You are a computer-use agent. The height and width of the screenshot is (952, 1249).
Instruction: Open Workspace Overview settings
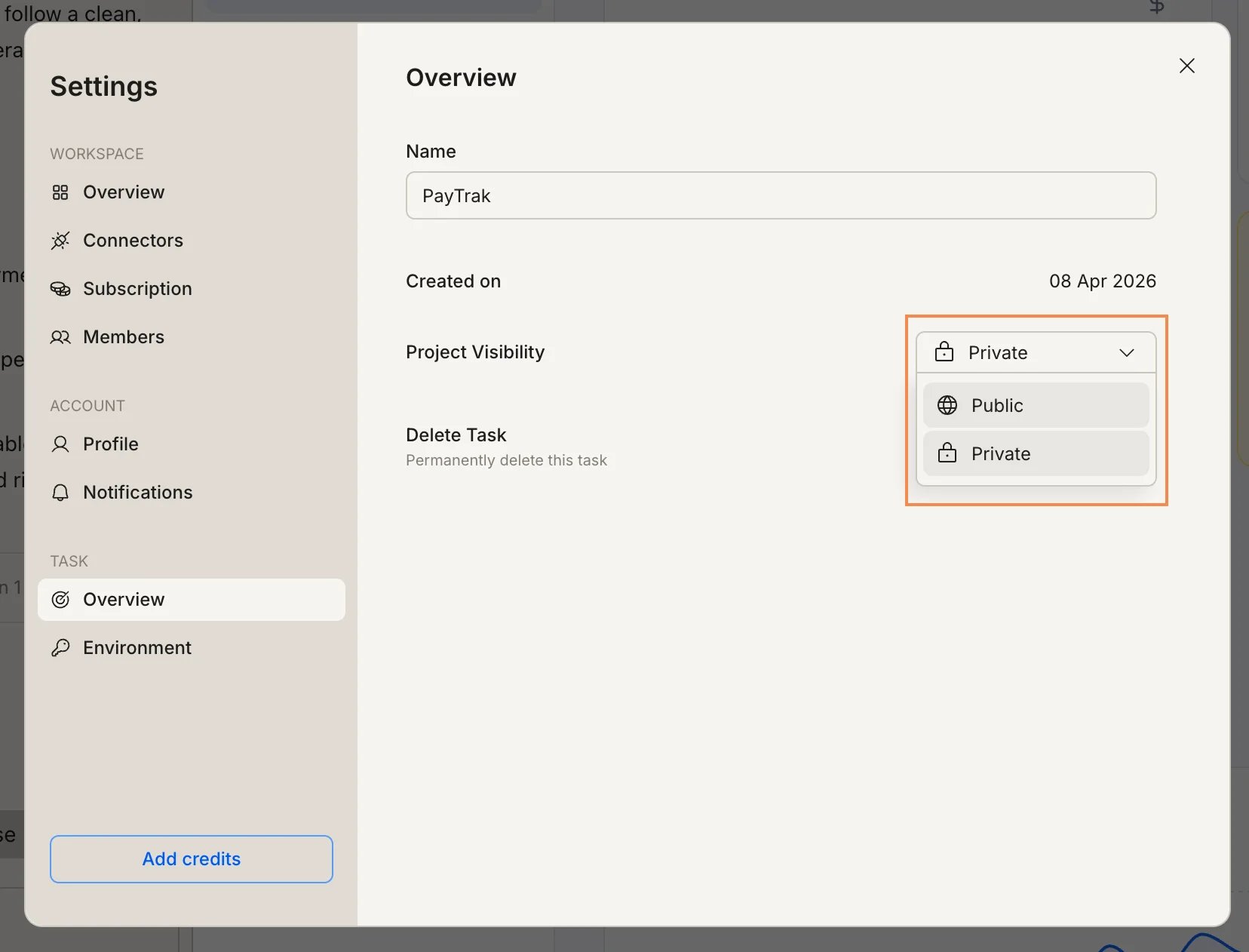click(x=192, y=192)
